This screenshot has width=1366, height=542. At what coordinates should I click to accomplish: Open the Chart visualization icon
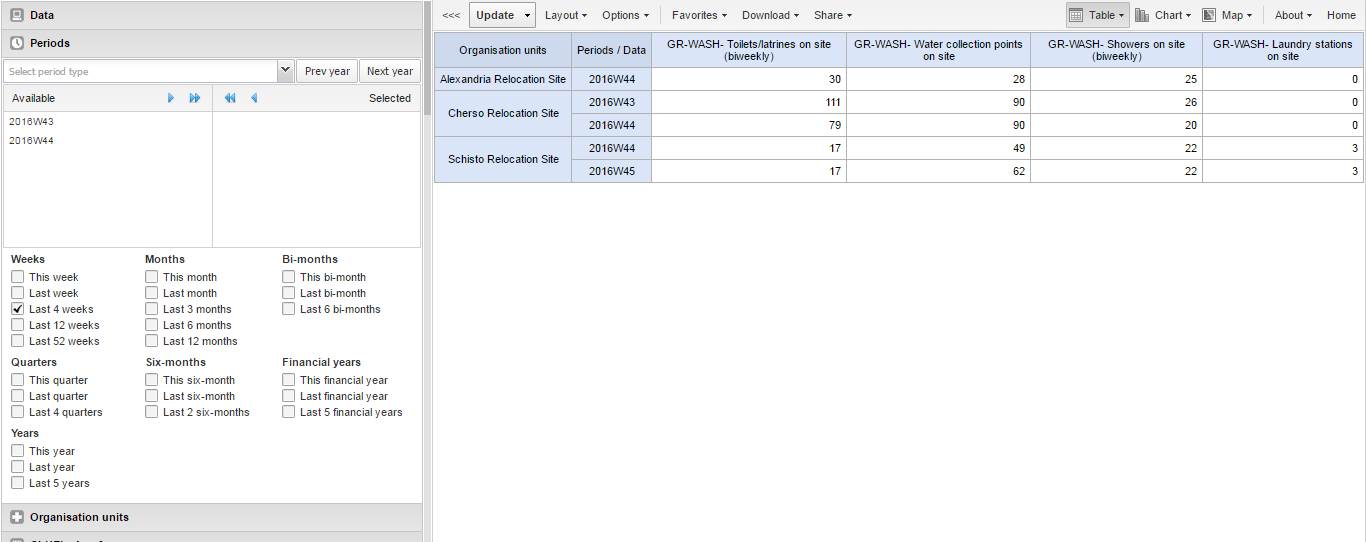tap(1142, 15)
